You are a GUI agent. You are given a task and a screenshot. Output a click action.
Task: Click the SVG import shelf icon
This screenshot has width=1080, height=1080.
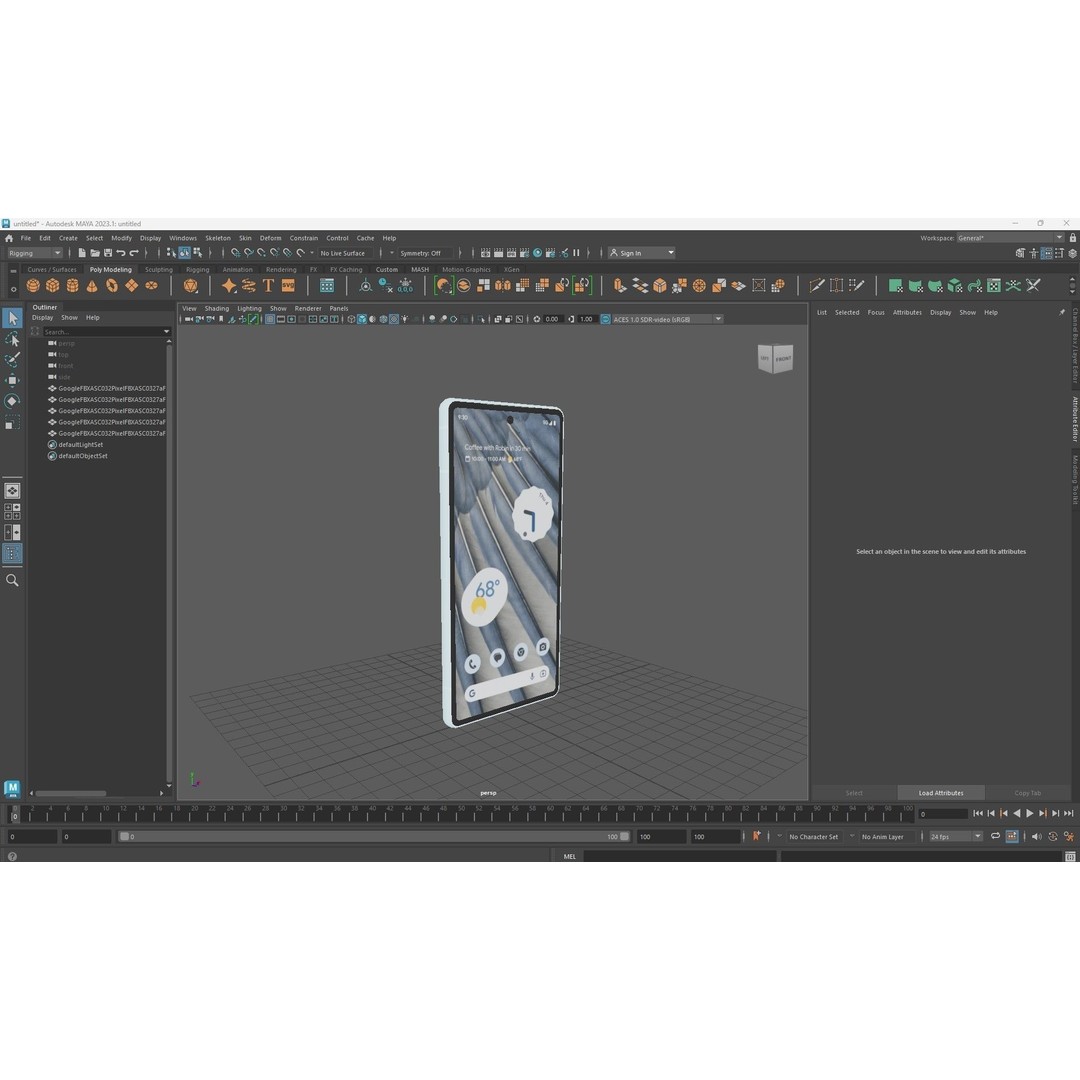(289, 286)
